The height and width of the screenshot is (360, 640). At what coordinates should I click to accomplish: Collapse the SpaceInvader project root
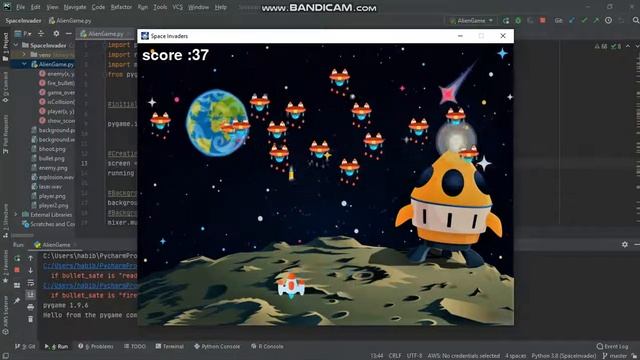click(16, 45)
